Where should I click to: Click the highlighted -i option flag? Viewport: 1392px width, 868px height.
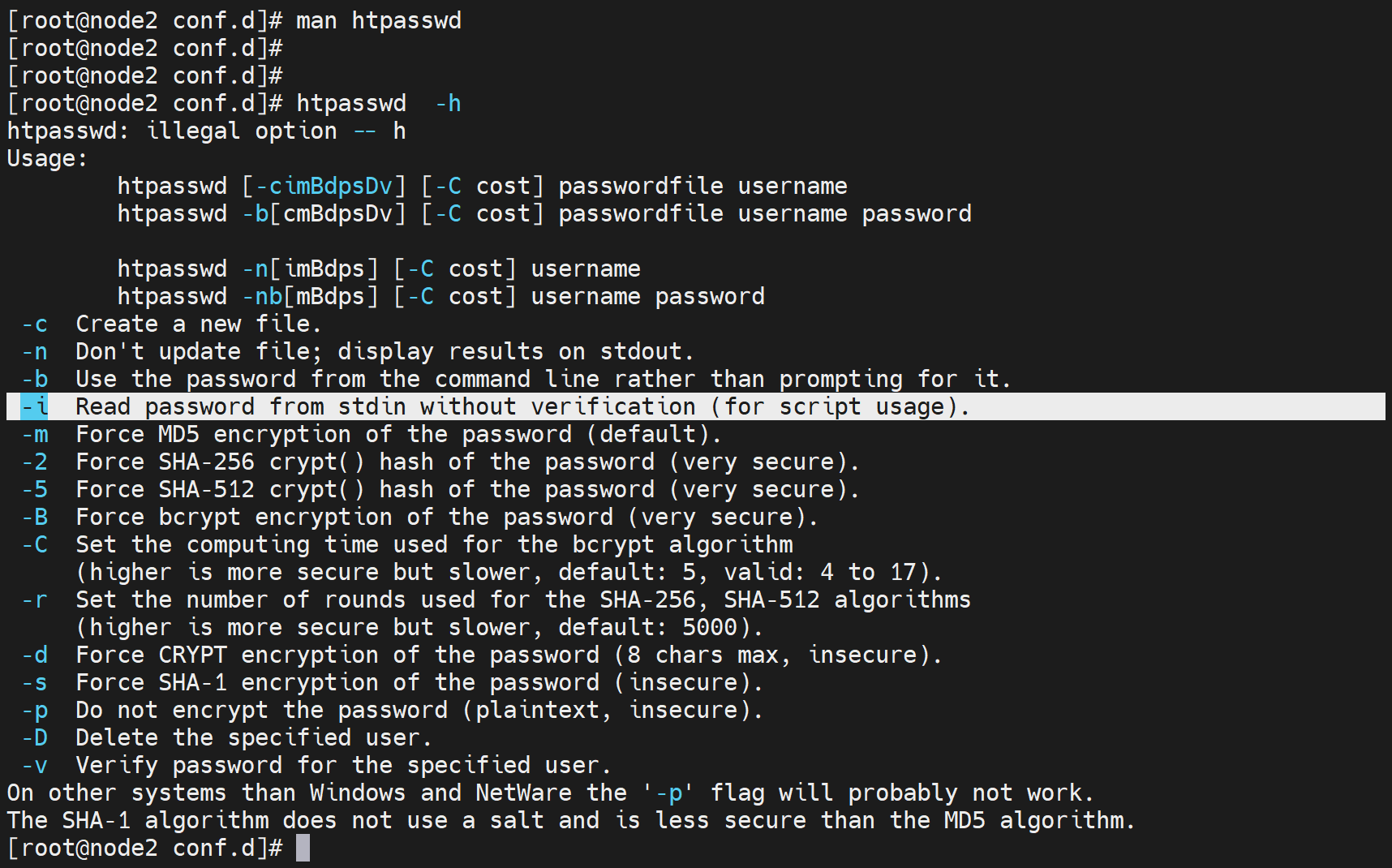click(x=35, y=406)
